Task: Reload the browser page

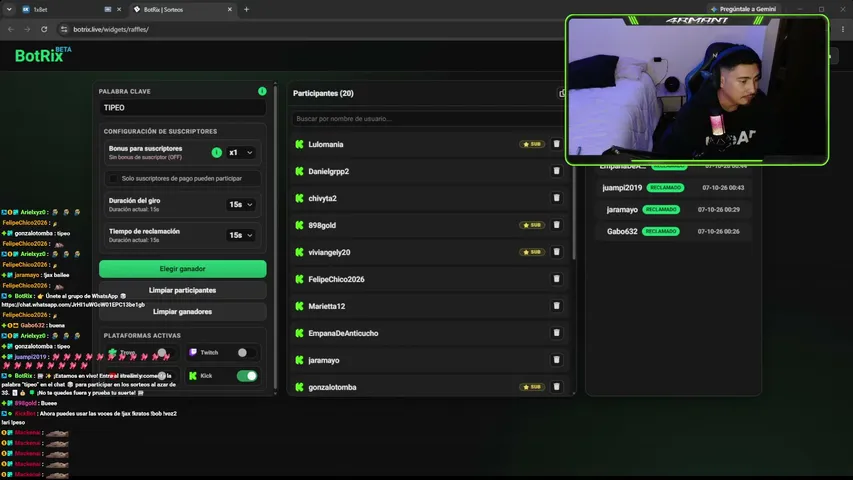Action: (44, 29)
